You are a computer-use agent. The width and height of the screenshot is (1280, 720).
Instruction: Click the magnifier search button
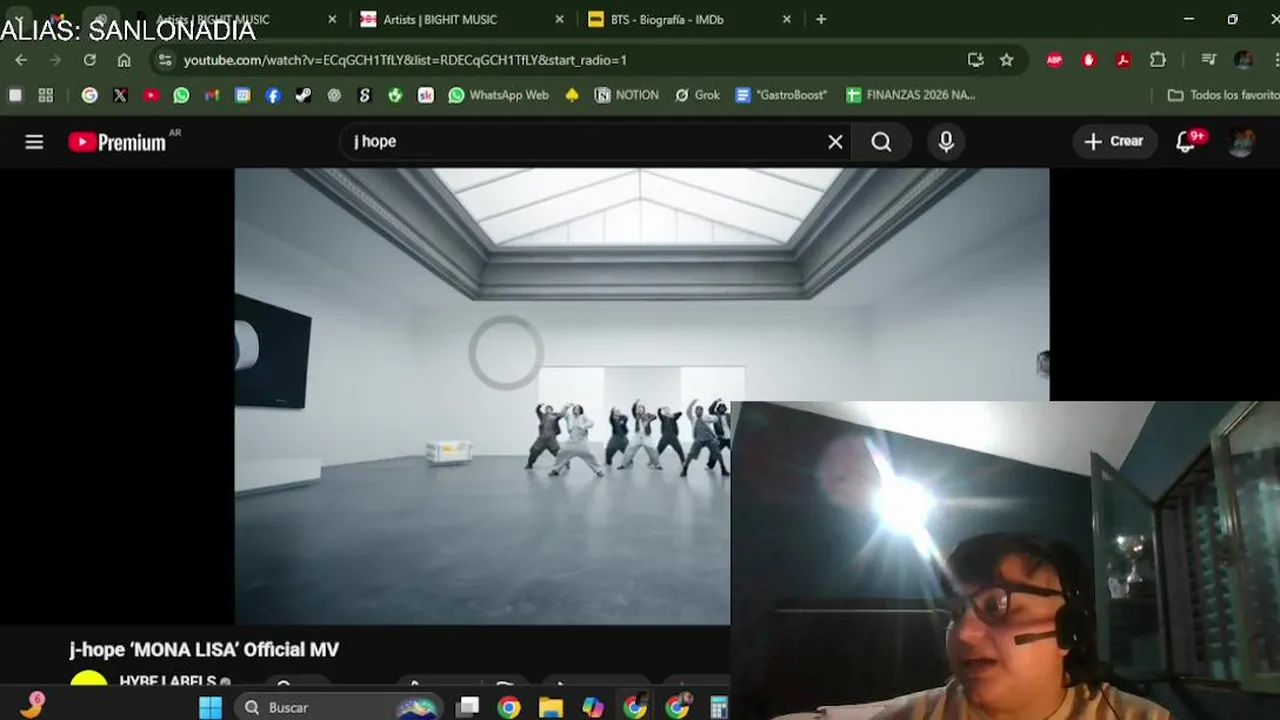881,142
